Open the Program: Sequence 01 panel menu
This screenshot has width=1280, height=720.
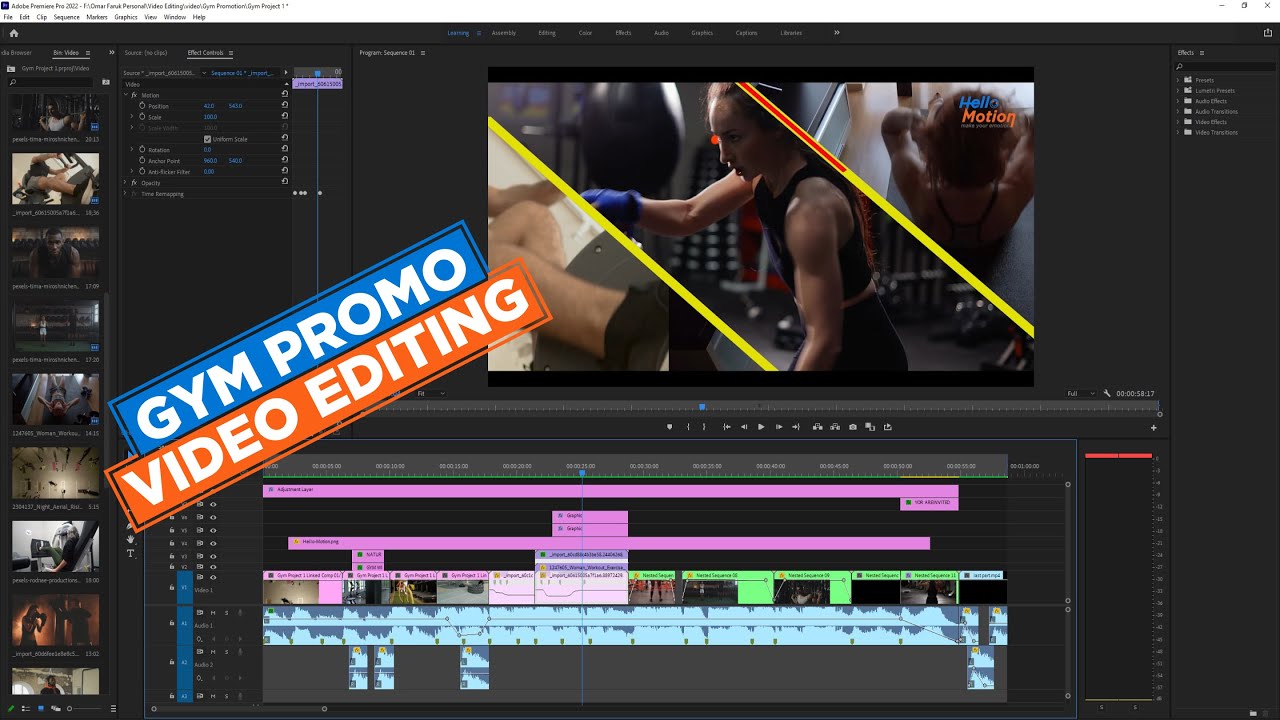coord(423,53)
